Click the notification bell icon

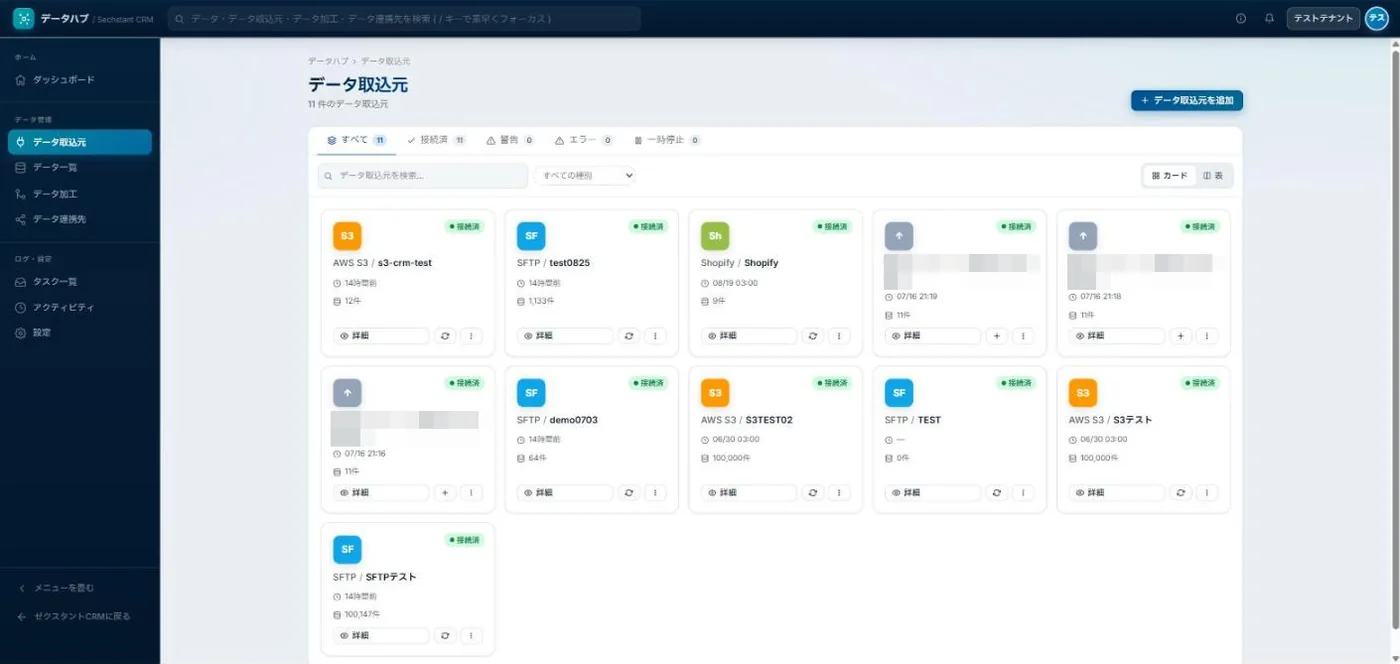click(x=1269, y=18)
